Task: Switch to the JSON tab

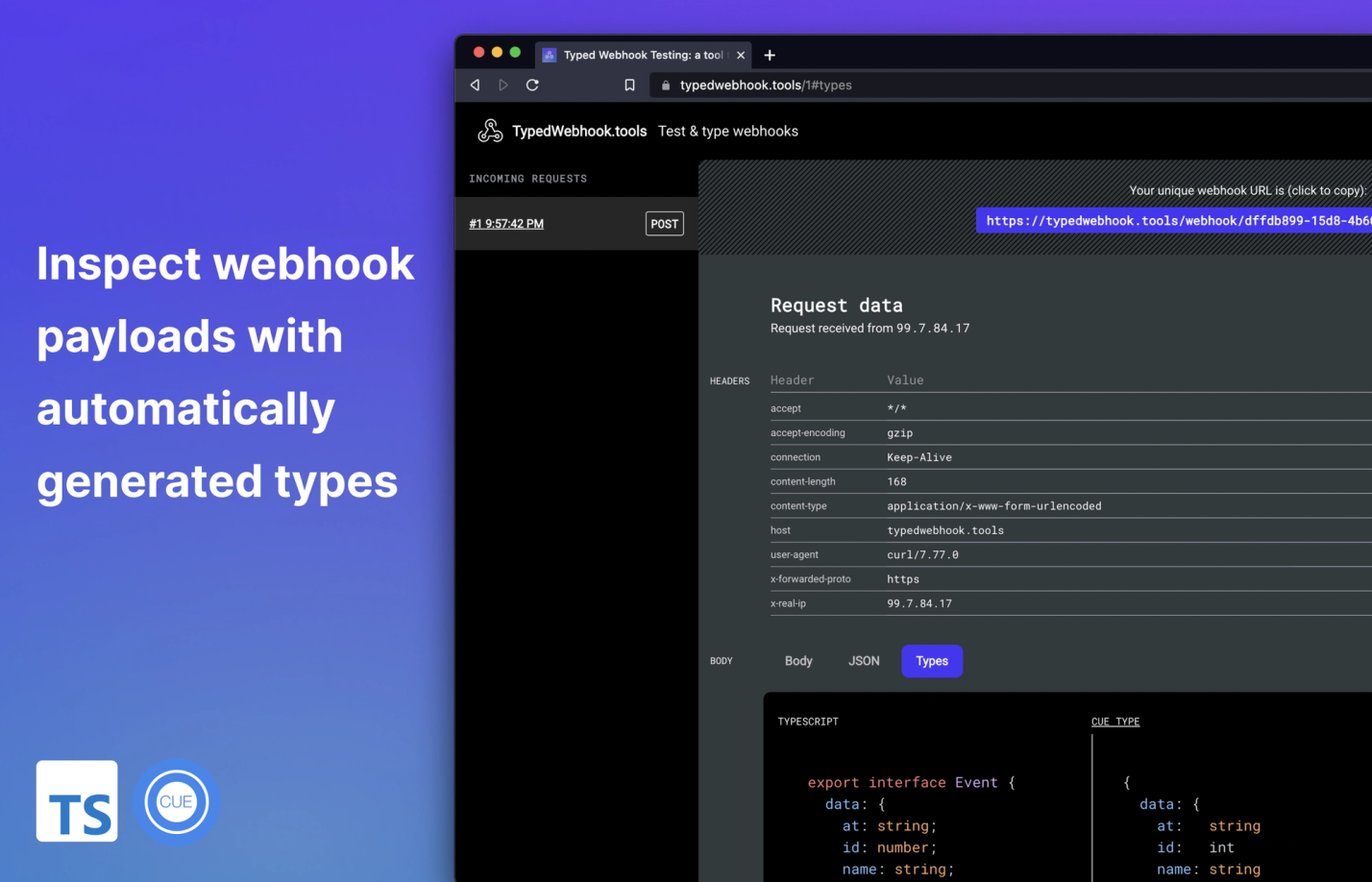Action: (863, 661)
